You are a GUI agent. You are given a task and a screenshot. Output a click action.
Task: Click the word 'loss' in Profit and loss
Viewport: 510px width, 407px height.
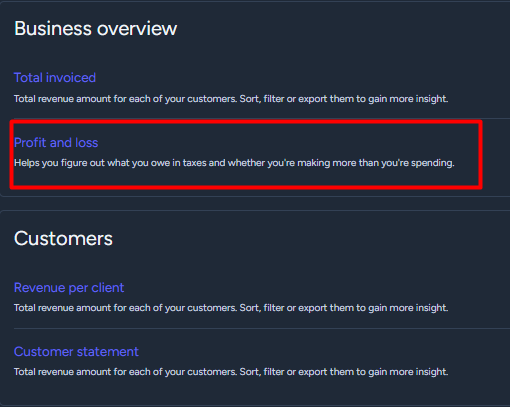point(87,143)
